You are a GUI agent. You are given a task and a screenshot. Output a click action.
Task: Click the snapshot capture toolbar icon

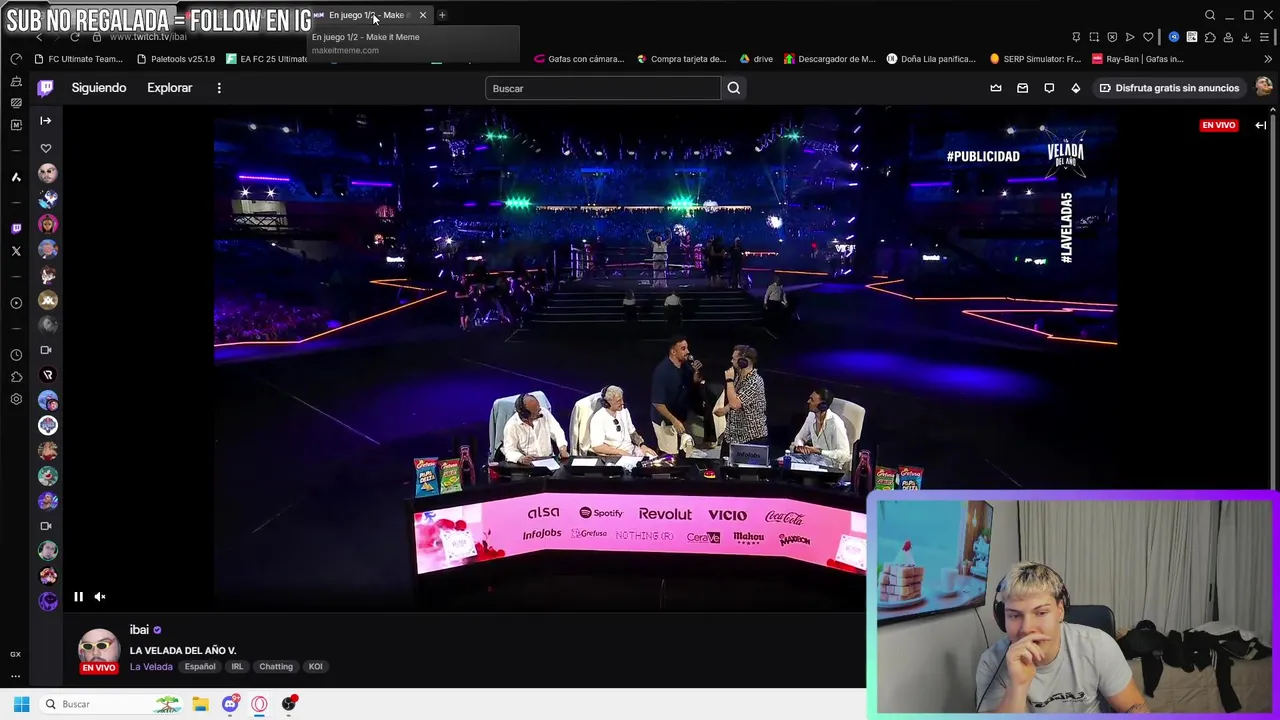point(1094,37)
